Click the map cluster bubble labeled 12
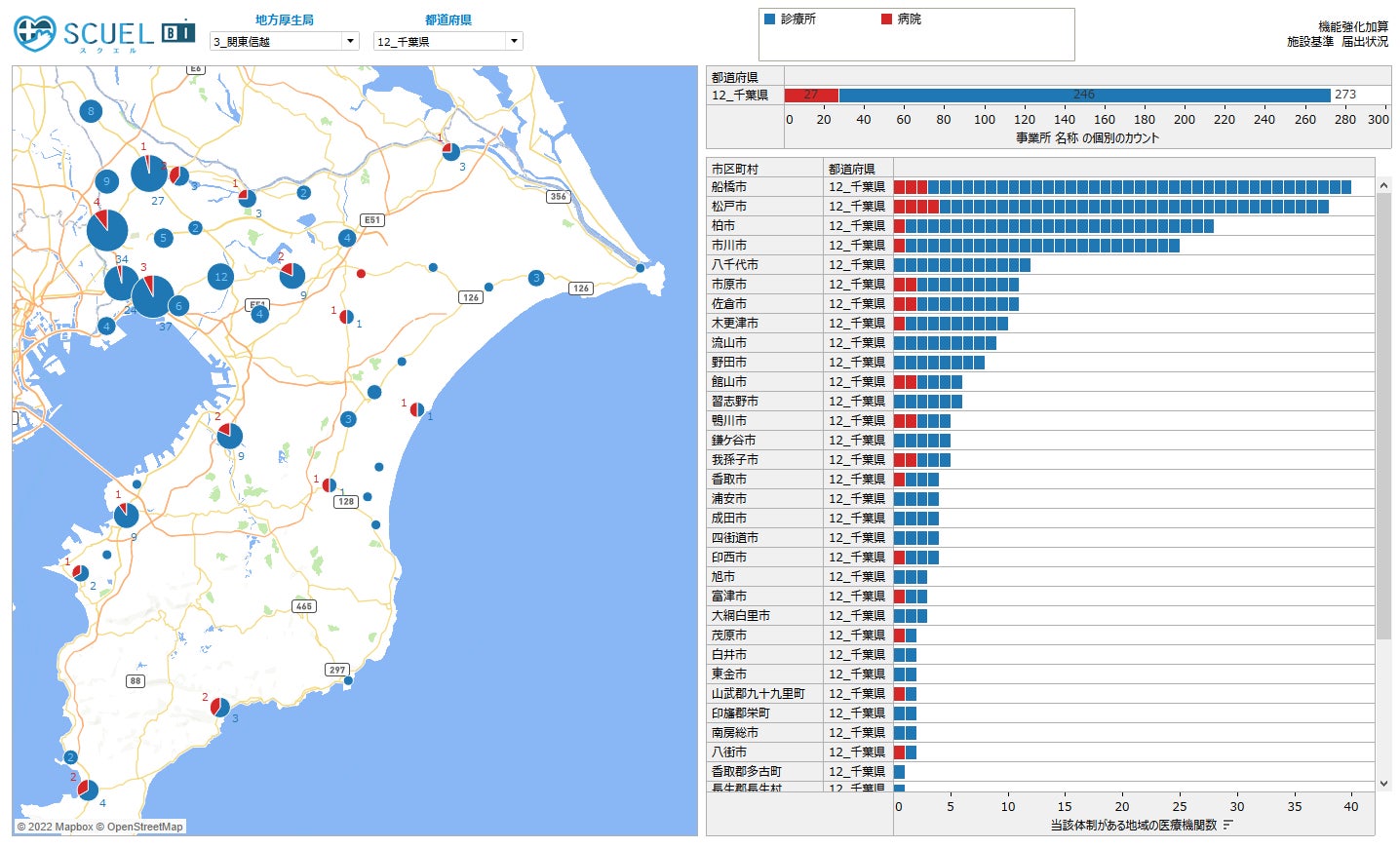Viewport: 1400px width, 848px height. (221, 277)
